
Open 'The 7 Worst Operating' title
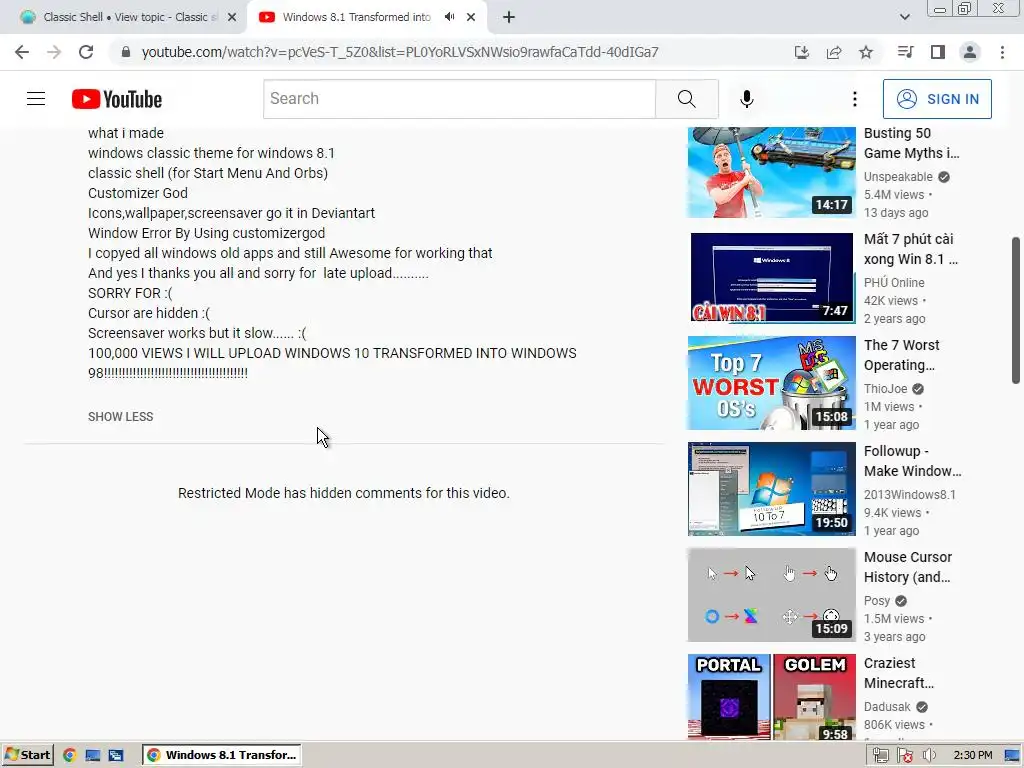click(x=901, y=355)
